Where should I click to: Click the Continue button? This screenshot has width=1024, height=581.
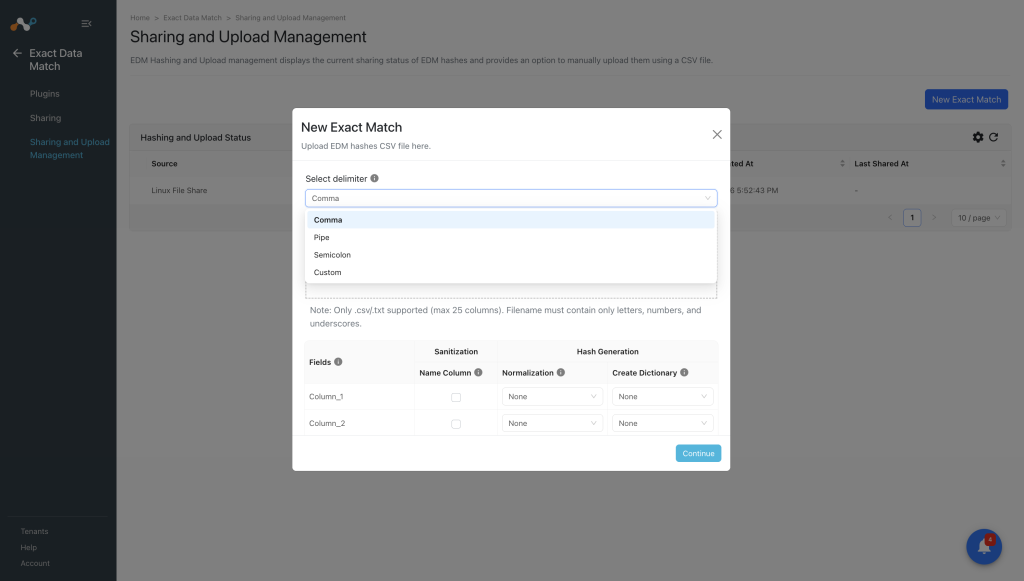point(698,453)
